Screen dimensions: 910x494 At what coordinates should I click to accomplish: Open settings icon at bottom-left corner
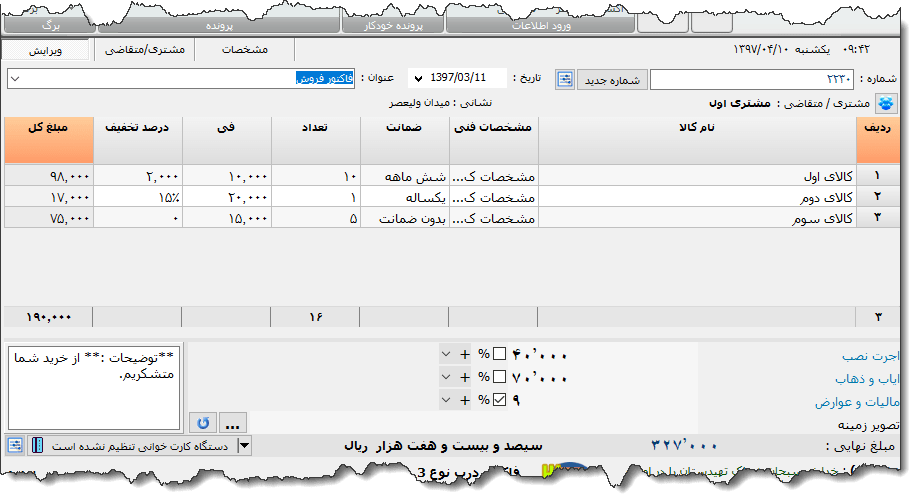click(15, 446)
